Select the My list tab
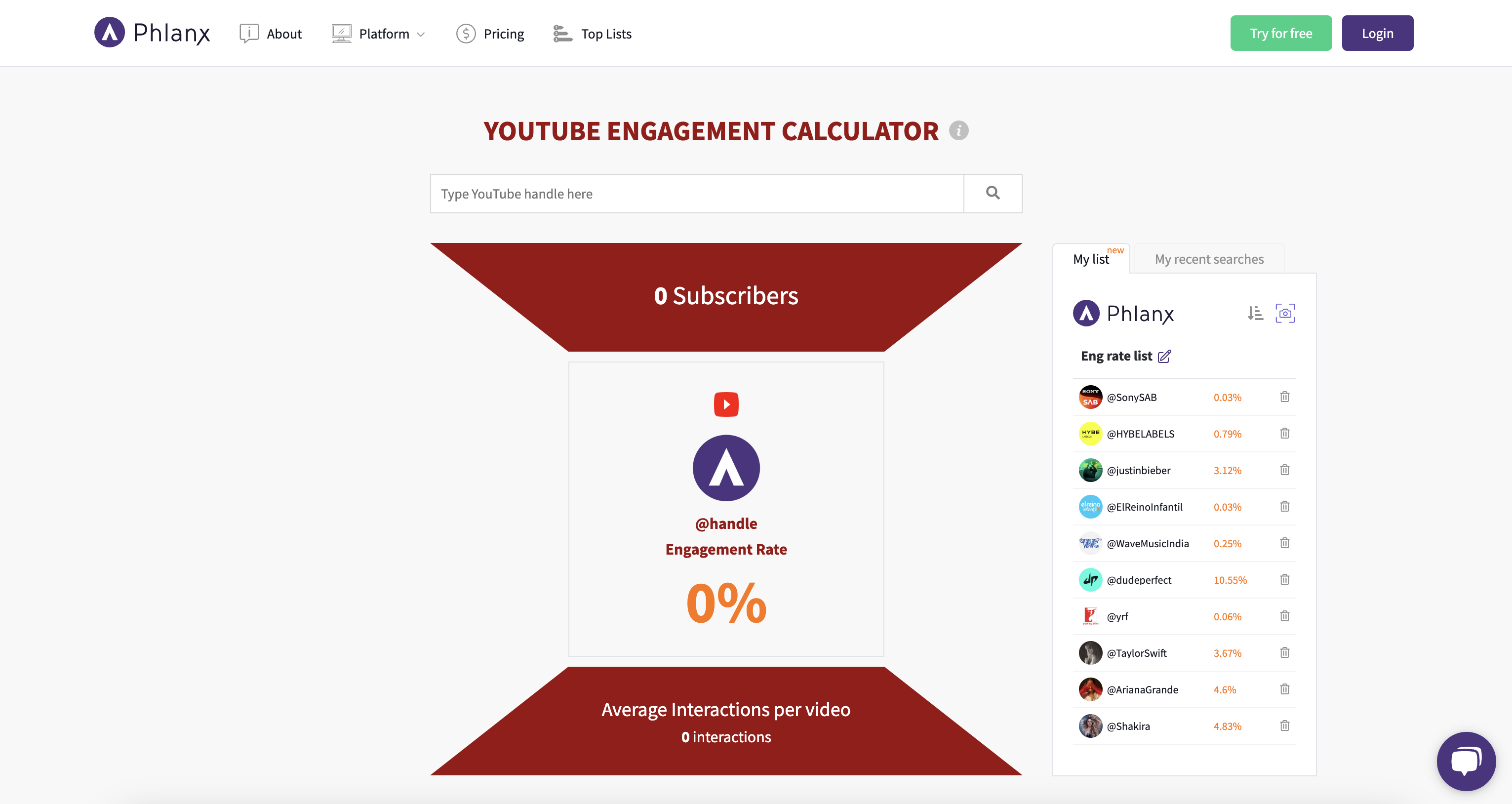 coord(1091,259)
